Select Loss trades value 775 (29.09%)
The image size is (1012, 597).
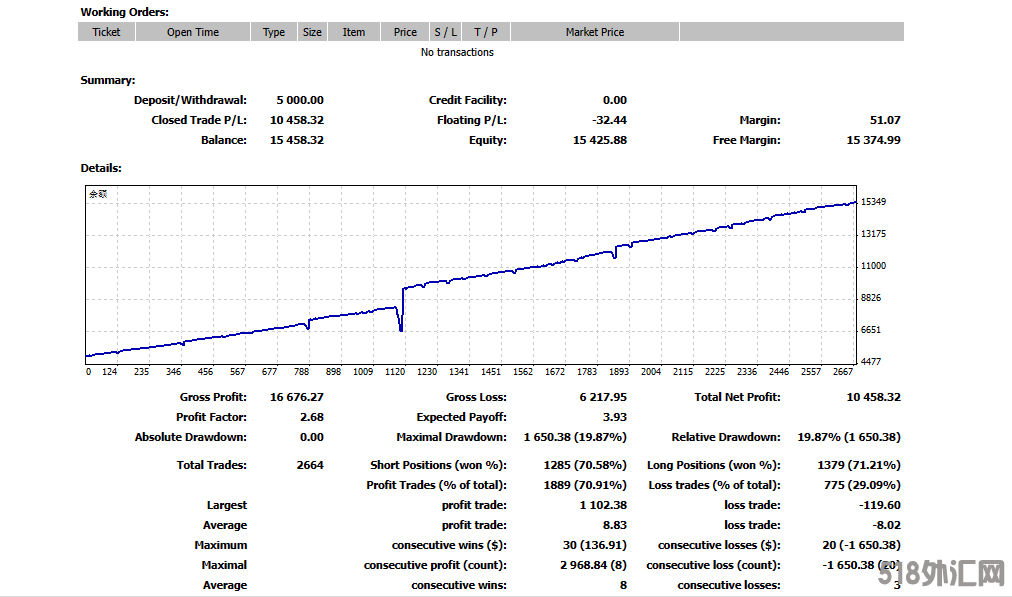[862, 485]
